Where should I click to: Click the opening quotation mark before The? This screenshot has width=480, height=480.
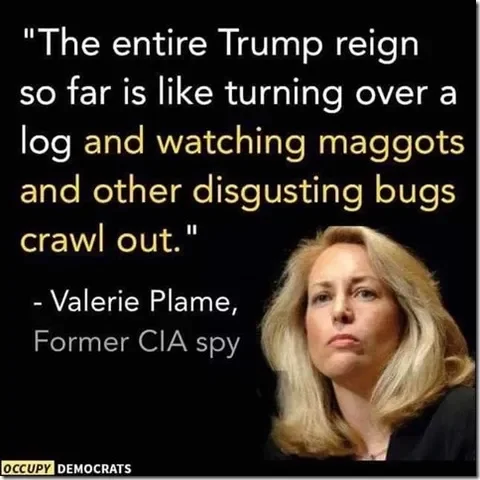coord(30,33)
